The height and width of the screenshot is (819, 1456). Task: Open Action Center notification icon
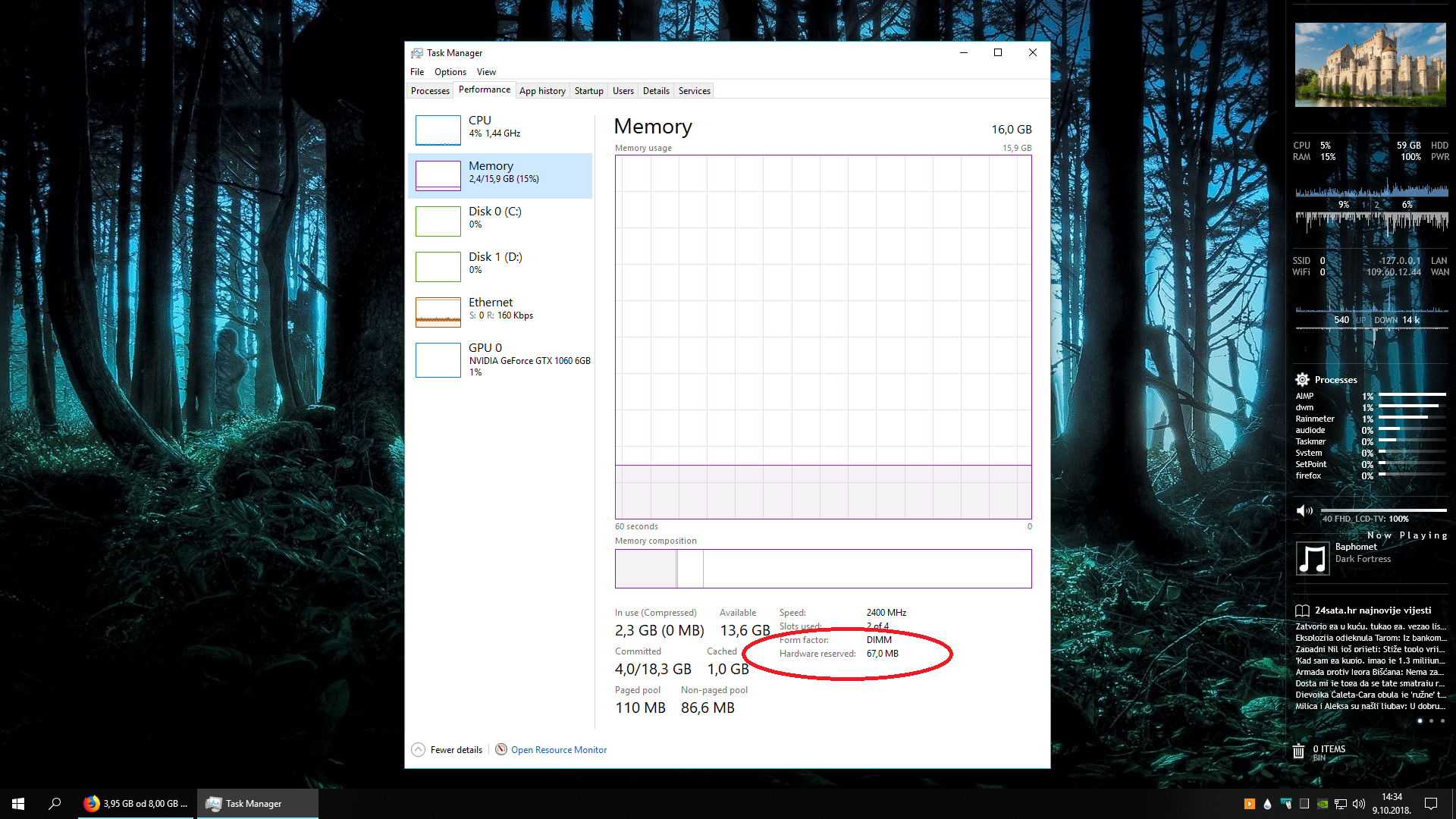point(1431,804)
